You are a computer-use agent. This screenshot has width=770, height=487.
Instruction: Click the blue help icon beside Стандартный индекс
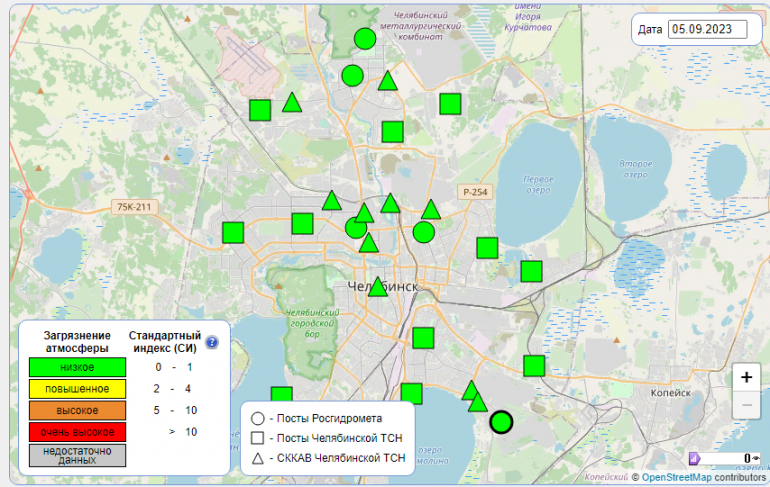[212, 342]
